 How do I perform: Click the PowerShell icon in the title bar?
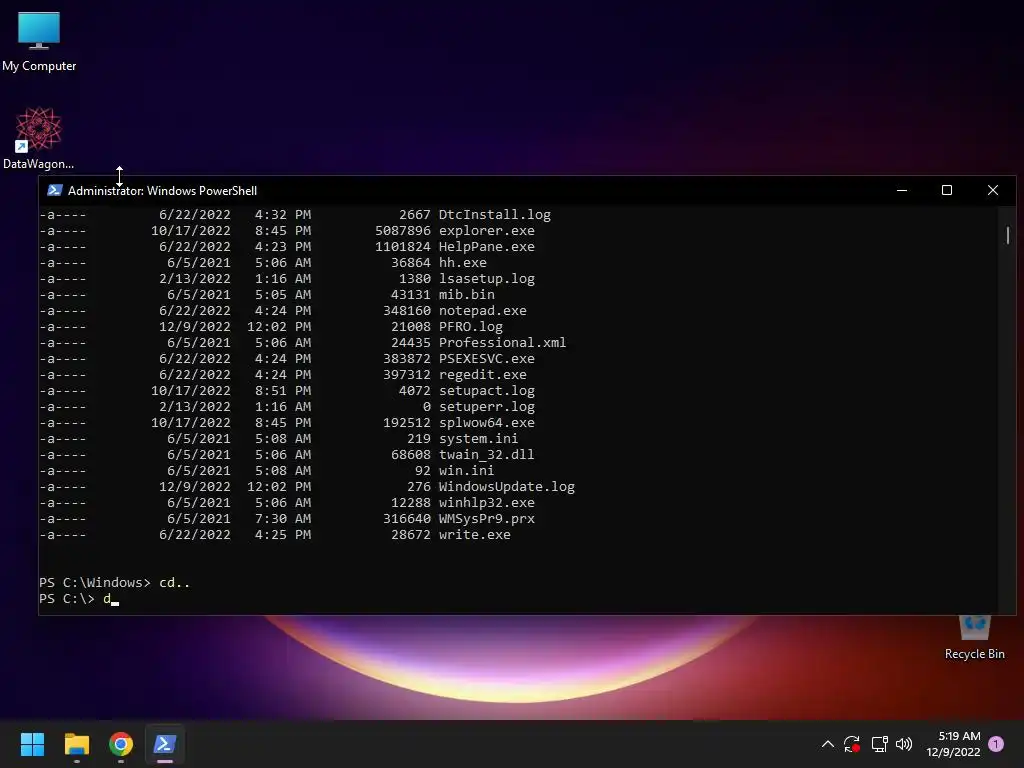coord(55,190)
